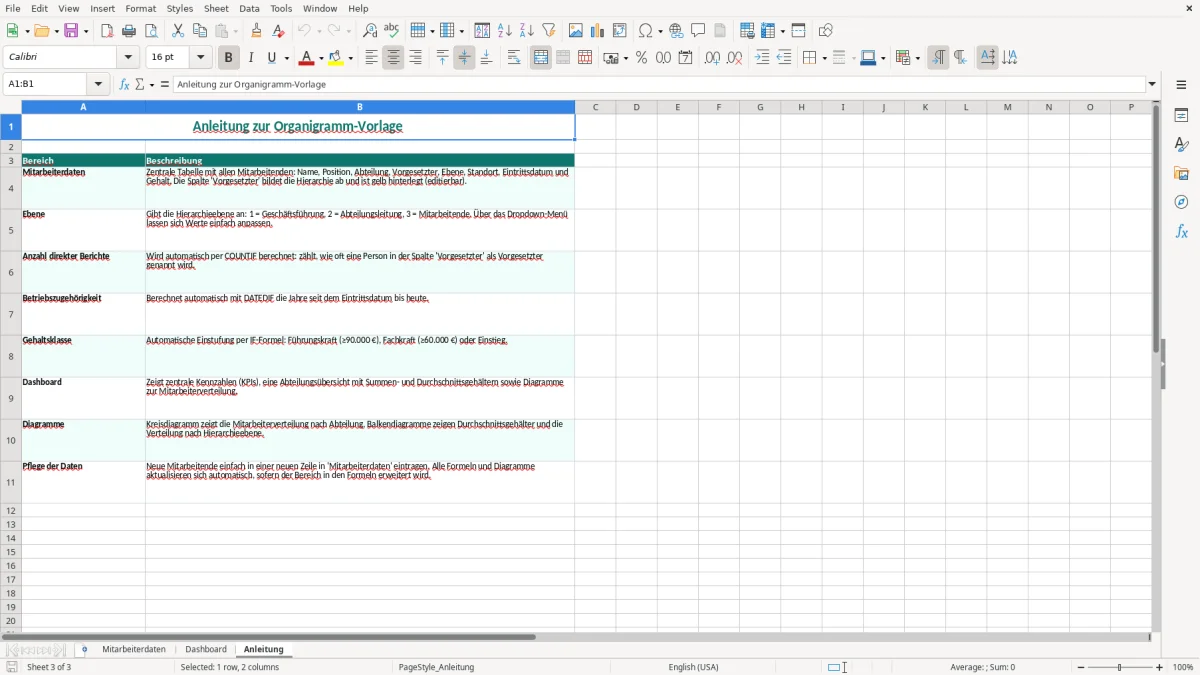Click Format as Date icon
1200x675 pixels.
(x=685, y=58)
